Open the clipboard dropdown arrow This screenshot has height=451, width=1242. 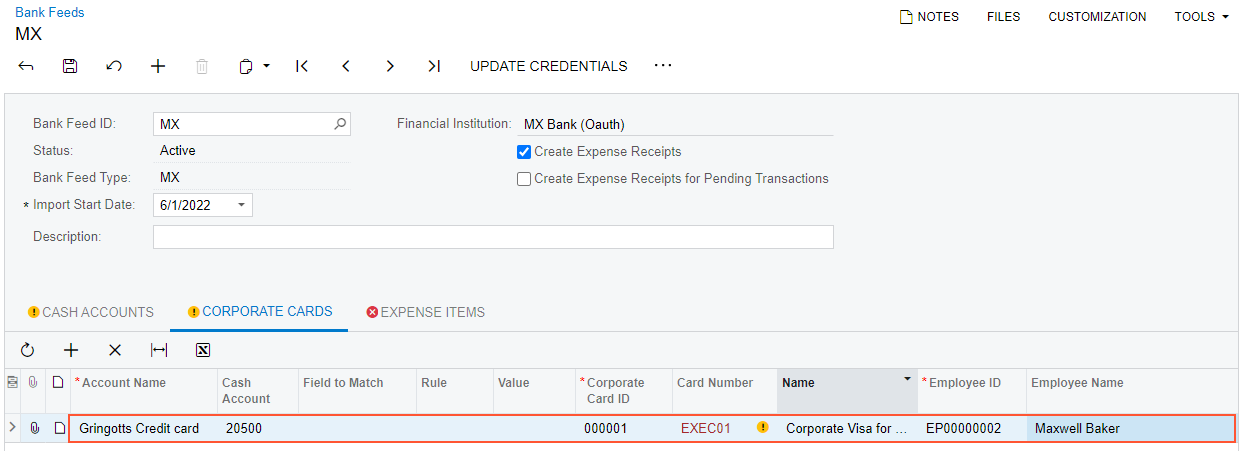pyautogui.click(x=267, y=67)
